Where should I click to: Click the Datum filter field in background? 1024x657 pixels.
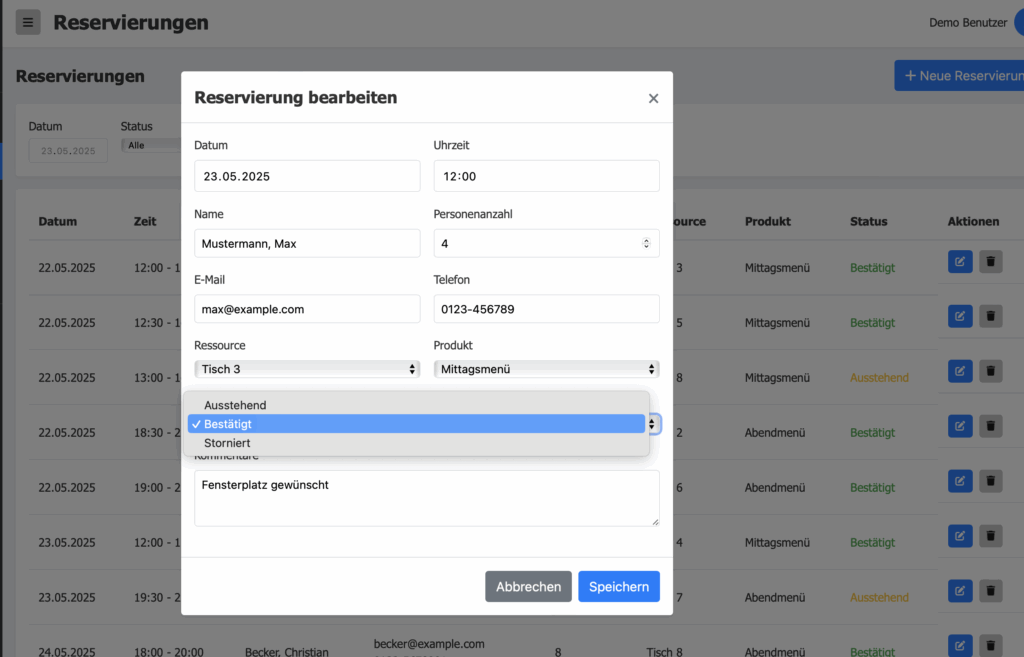click(68, 151)
